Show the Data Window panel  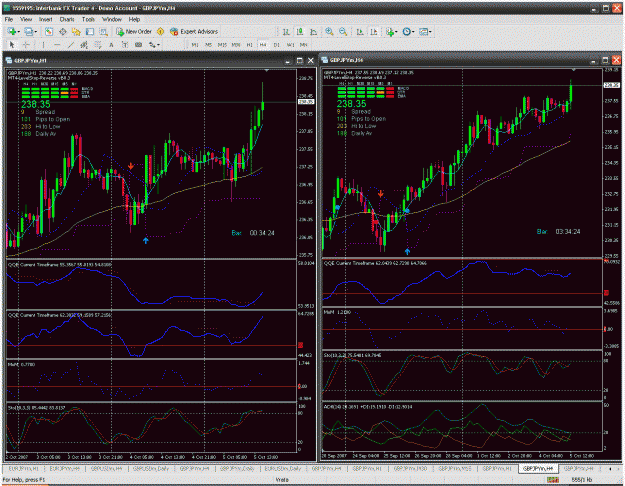coord(63,31)
